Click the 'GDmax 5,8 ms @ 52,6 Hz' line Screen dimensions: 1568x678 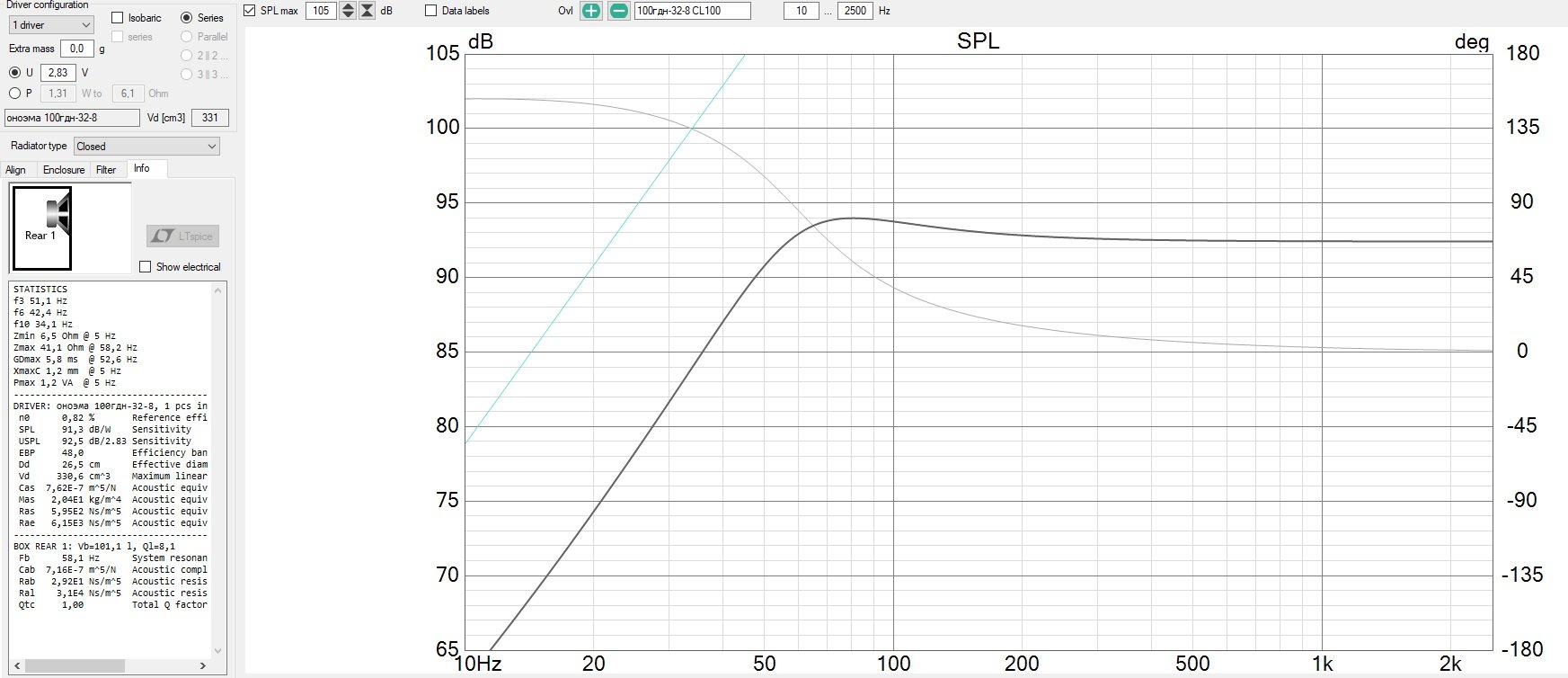point(75,360)
